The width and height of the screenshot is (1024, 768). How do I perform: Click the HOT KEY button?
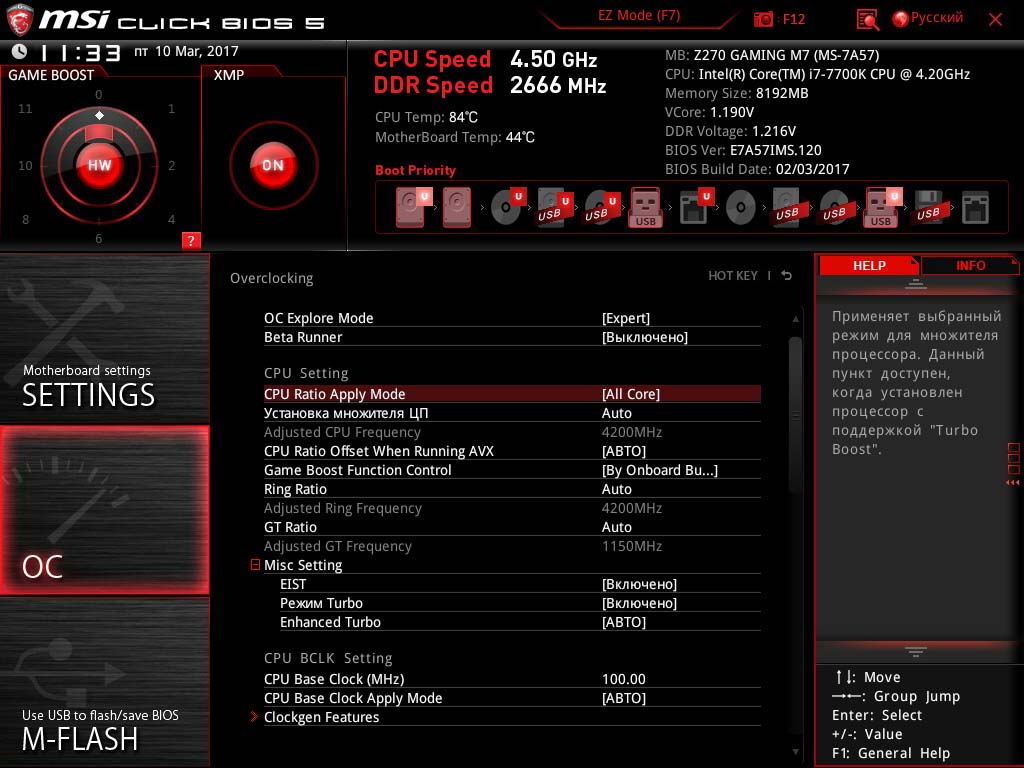coord(733,276)
